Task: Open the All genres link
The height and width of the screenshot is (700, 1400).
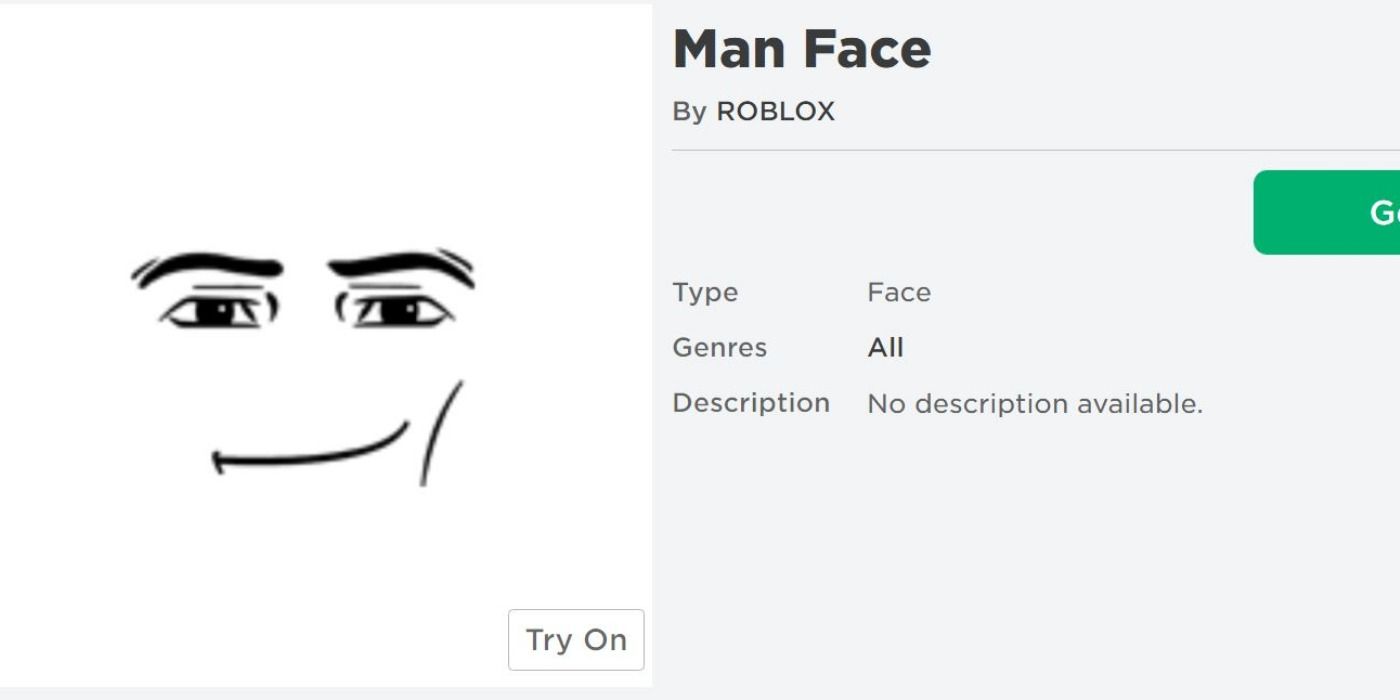Action: tap(885, 348)
